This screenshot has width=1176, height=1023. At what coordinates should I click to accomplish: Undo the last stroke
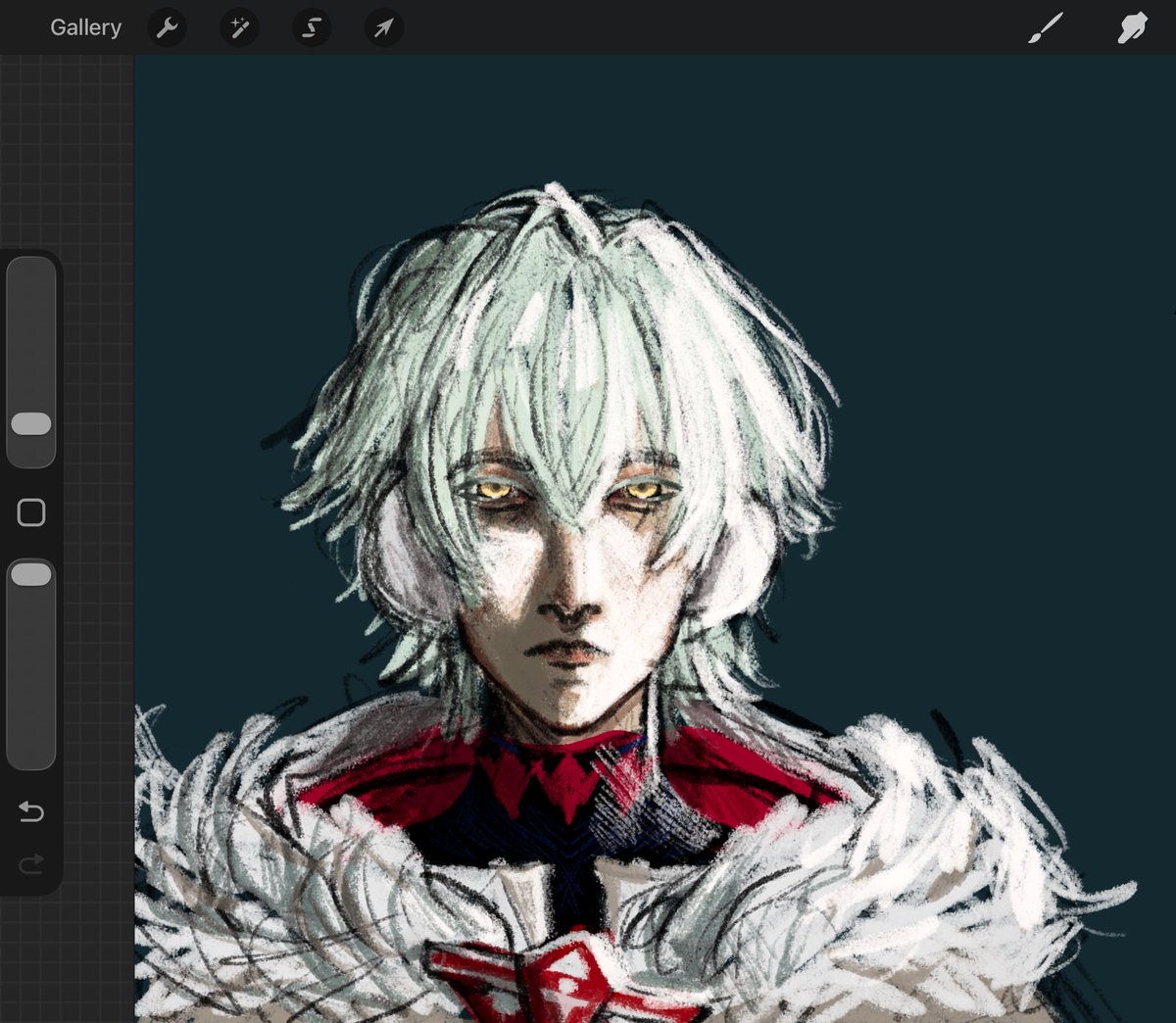pyautogui.click(x=31, y=811)
